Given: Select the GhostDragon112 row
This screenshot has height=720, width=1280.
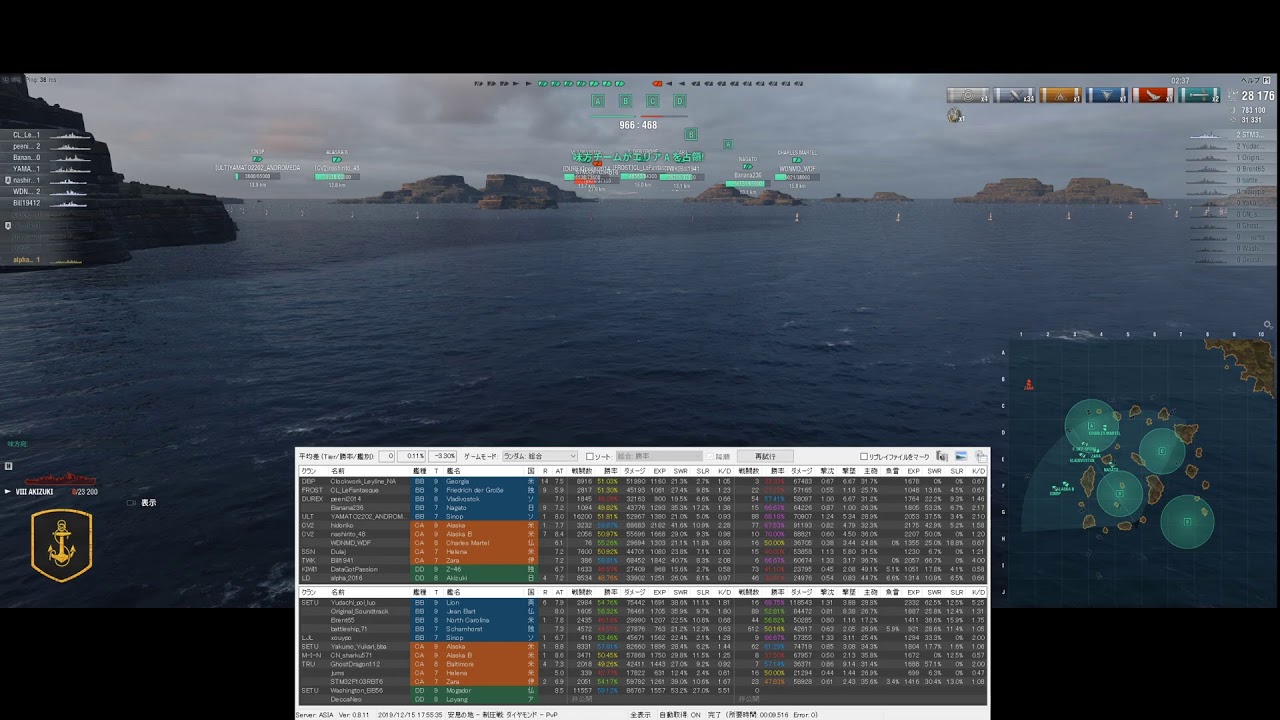Looking at the screenshot, I should pyautogui.click(x=643, y=664).
